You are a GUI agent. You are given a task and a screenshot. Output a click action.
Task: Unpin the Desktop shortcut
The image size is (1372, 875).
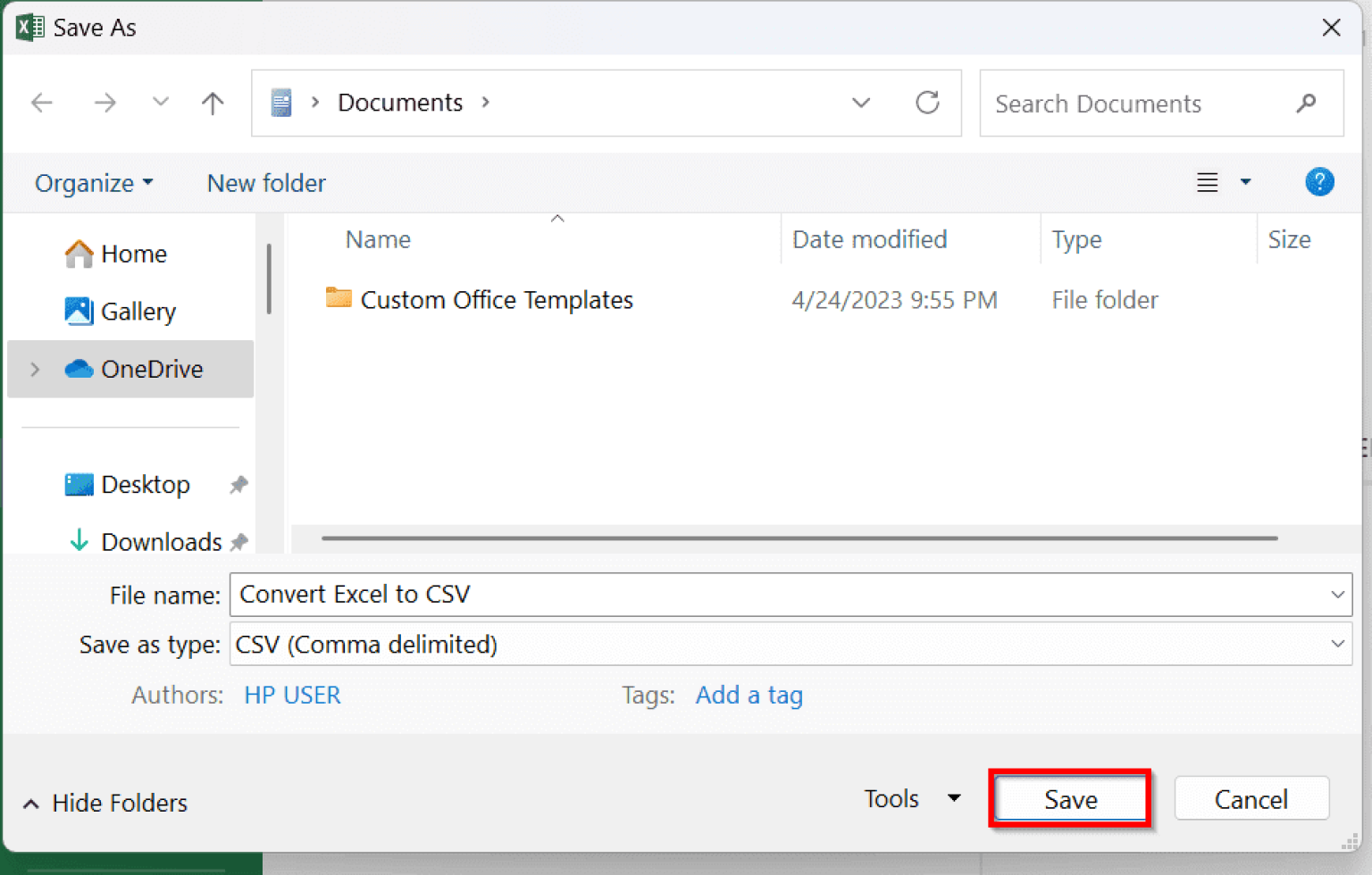click(x=238, y=484)
